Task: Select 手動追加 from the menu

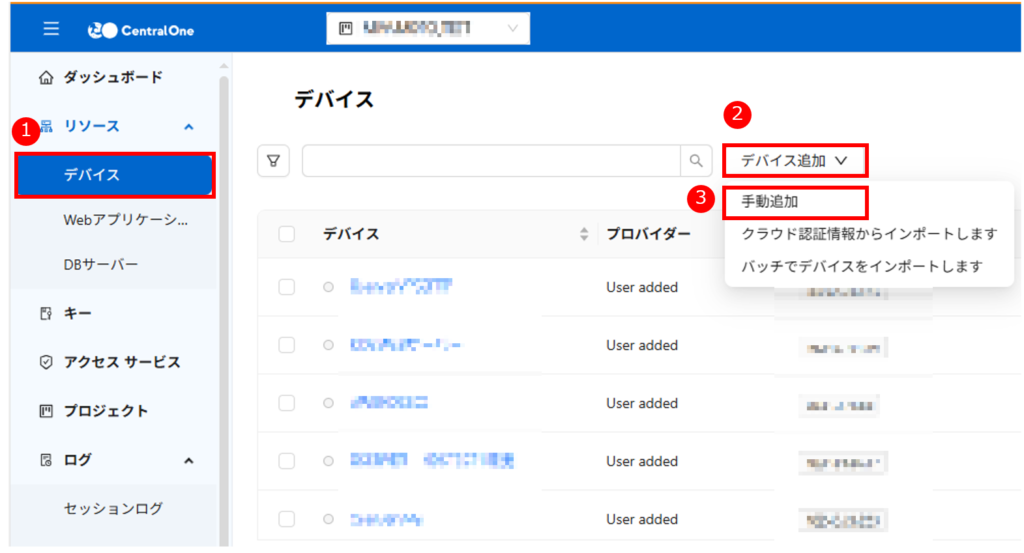Action: click(x=770, y=201)
